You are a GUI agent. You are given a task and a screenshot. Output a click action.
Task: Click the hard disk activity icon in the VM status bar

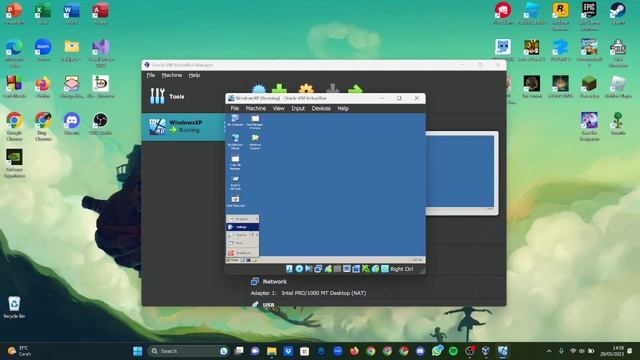point(289,269)
